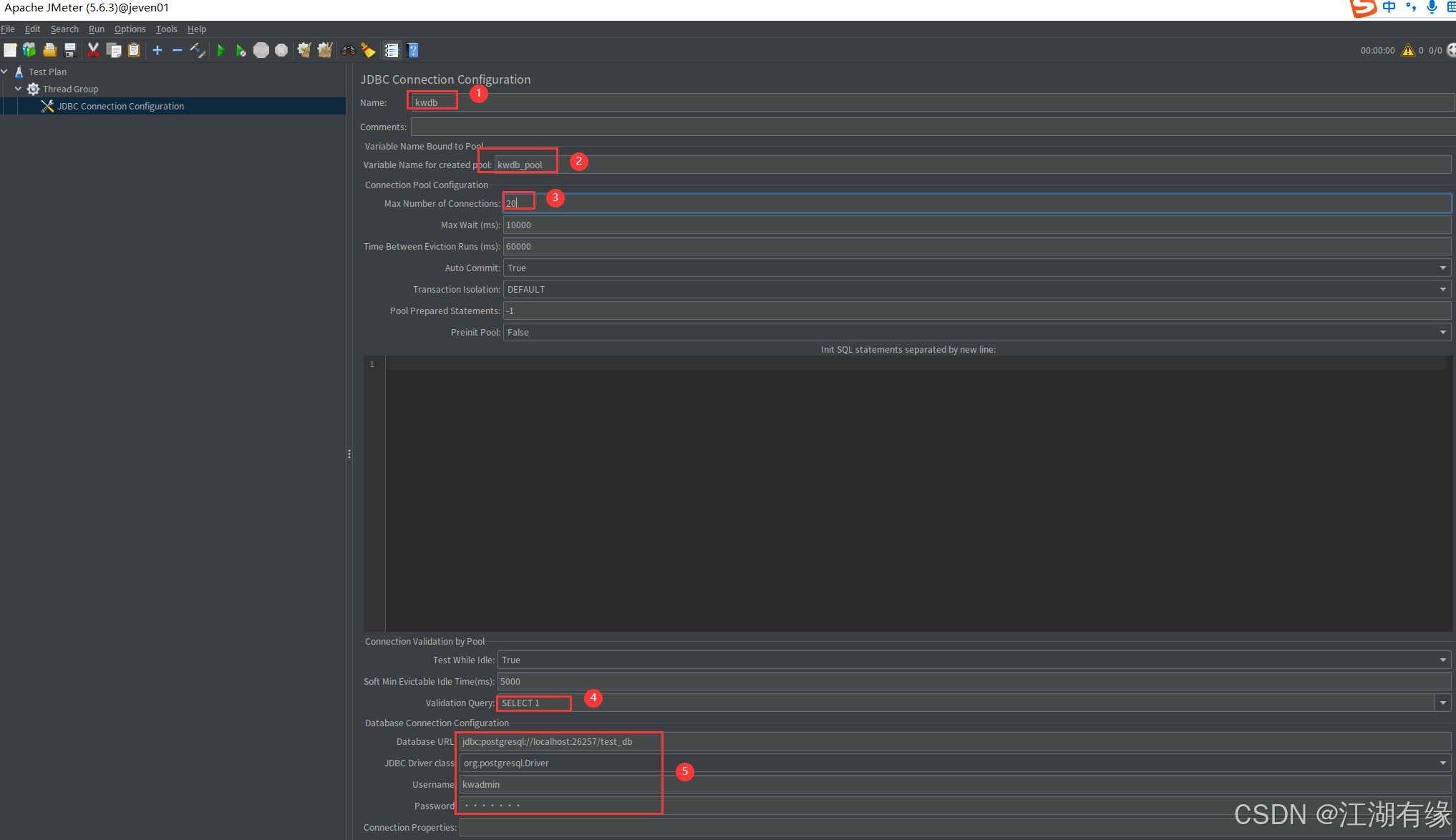The width and height of the screenshot is (1456, 840).
Task: Open the Options menu
Action: tap(130, 29)
